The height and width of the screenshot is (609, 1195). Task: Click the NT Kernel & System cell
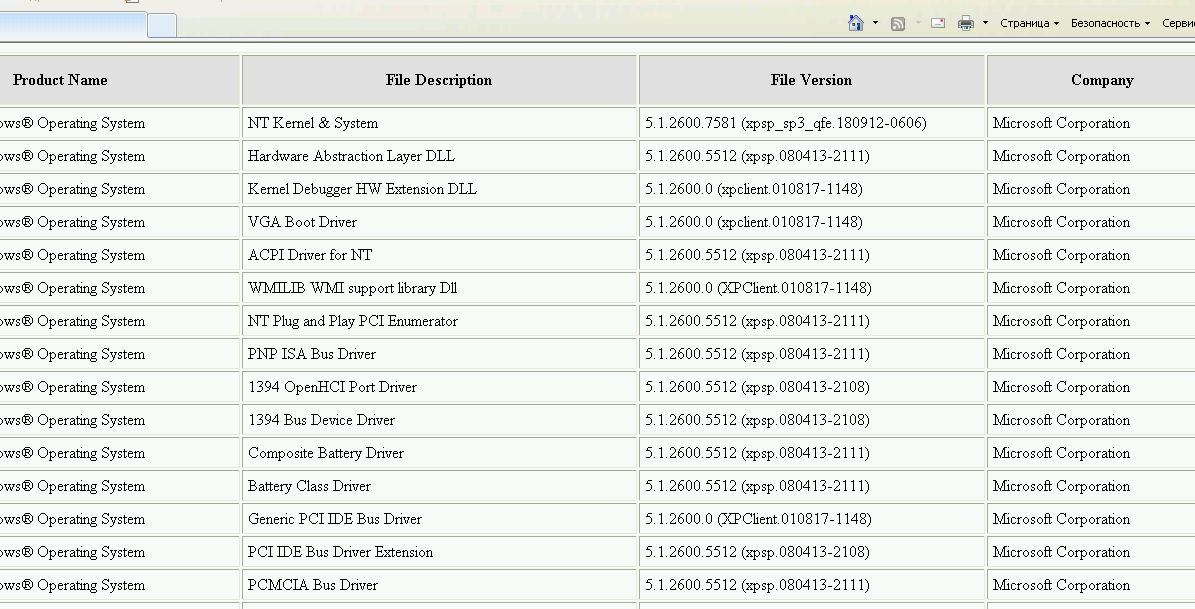(439, 123)
